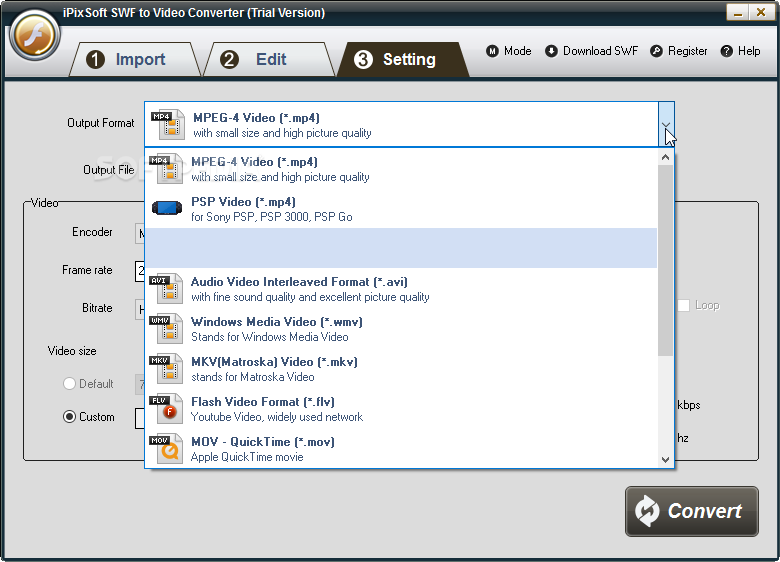Close the converter window

[x=761, y=12]
